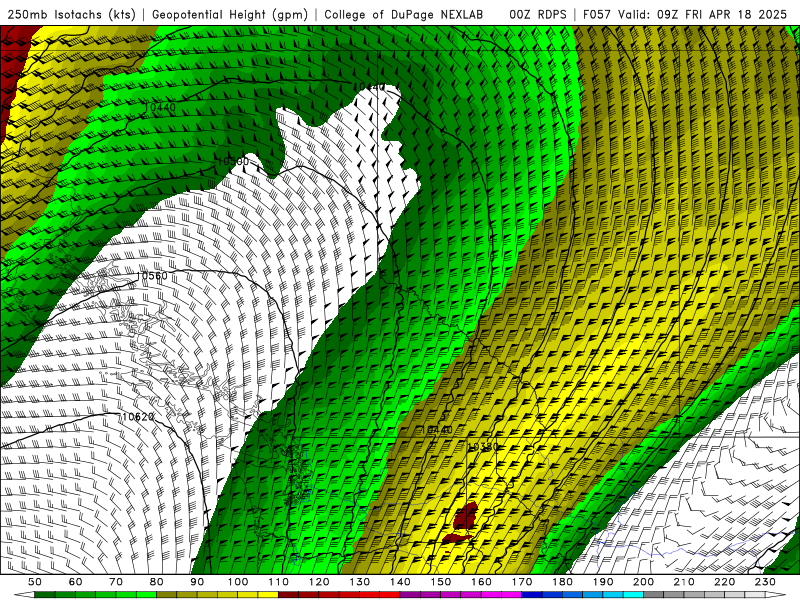Click the cyan swatch just before '200'
This screenshot has height=600, width=800.
tap(634, 595)
